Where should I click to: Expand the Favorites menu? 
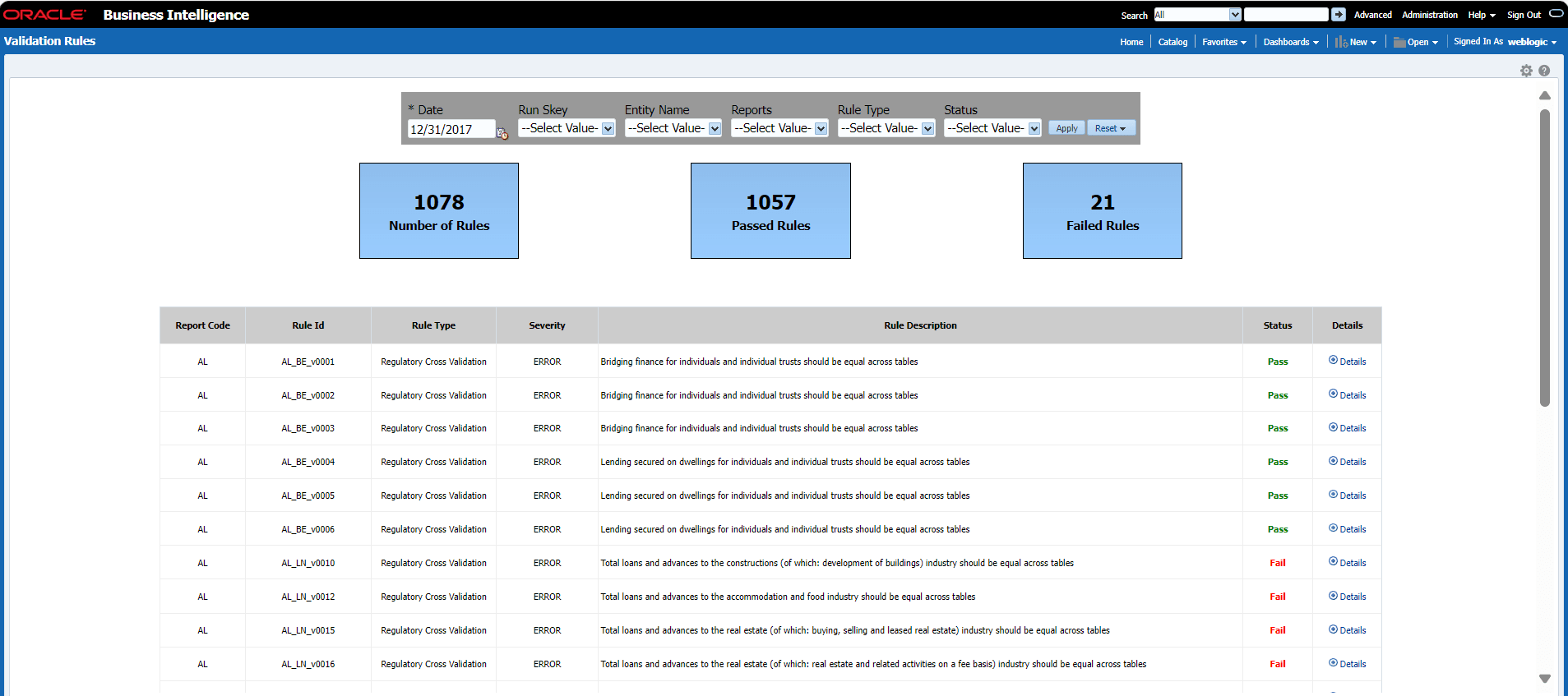[x=1224, y=42]
